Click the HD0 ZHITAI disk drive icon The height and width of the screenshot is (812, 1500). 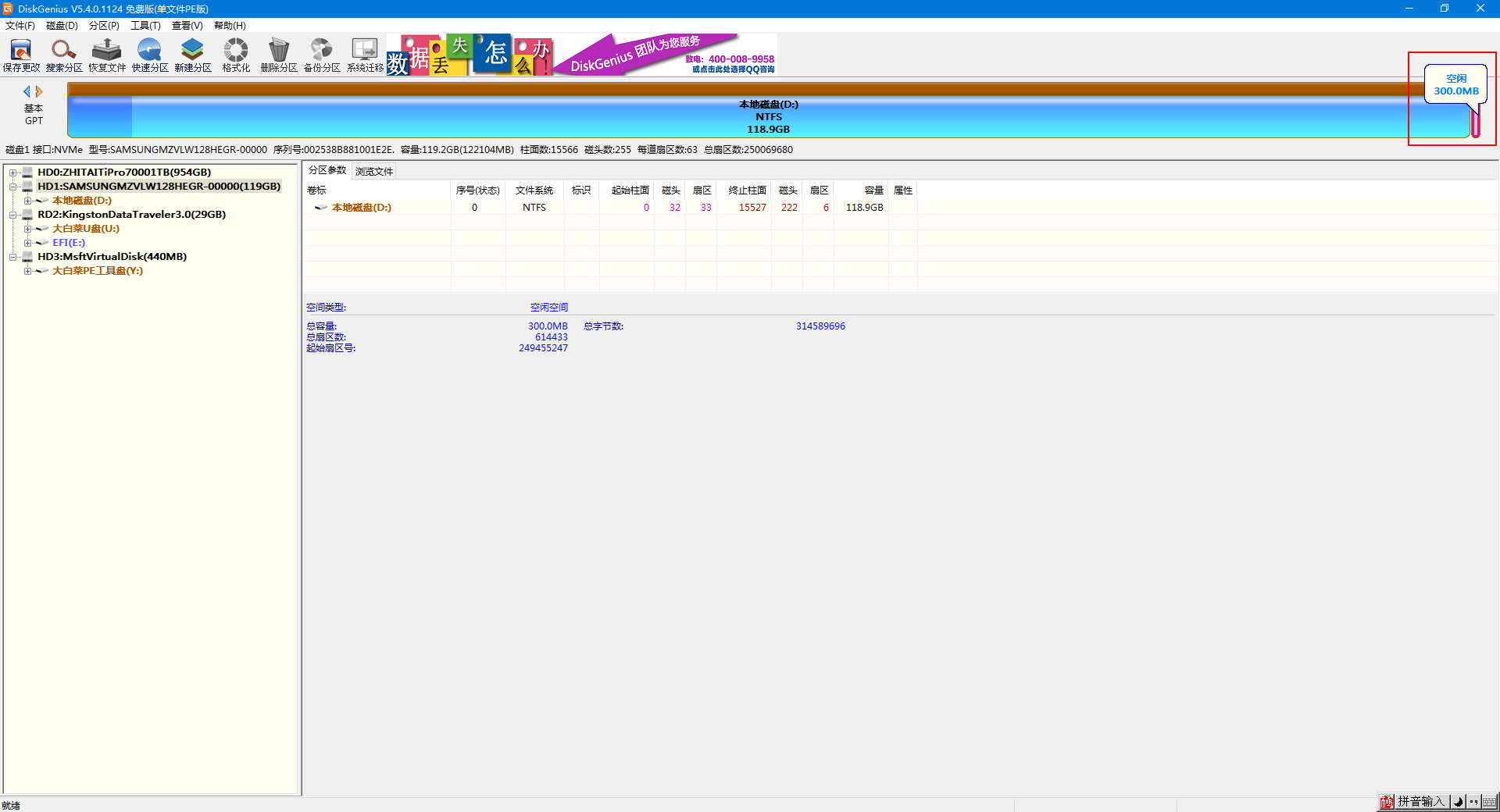coord(28,173)
